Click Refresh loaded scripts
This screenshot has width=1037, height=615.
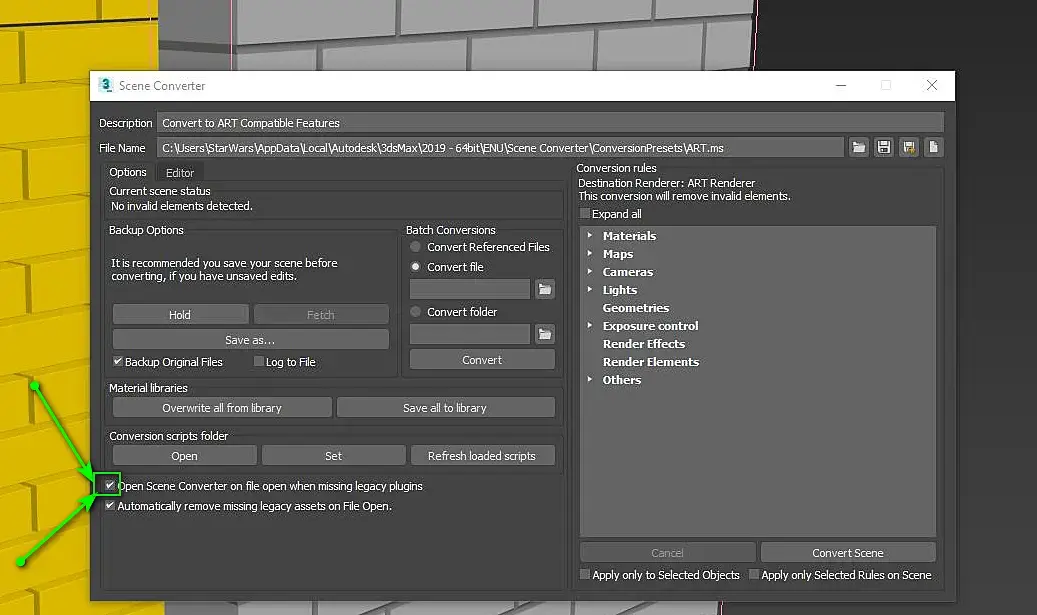click(482, 456)
